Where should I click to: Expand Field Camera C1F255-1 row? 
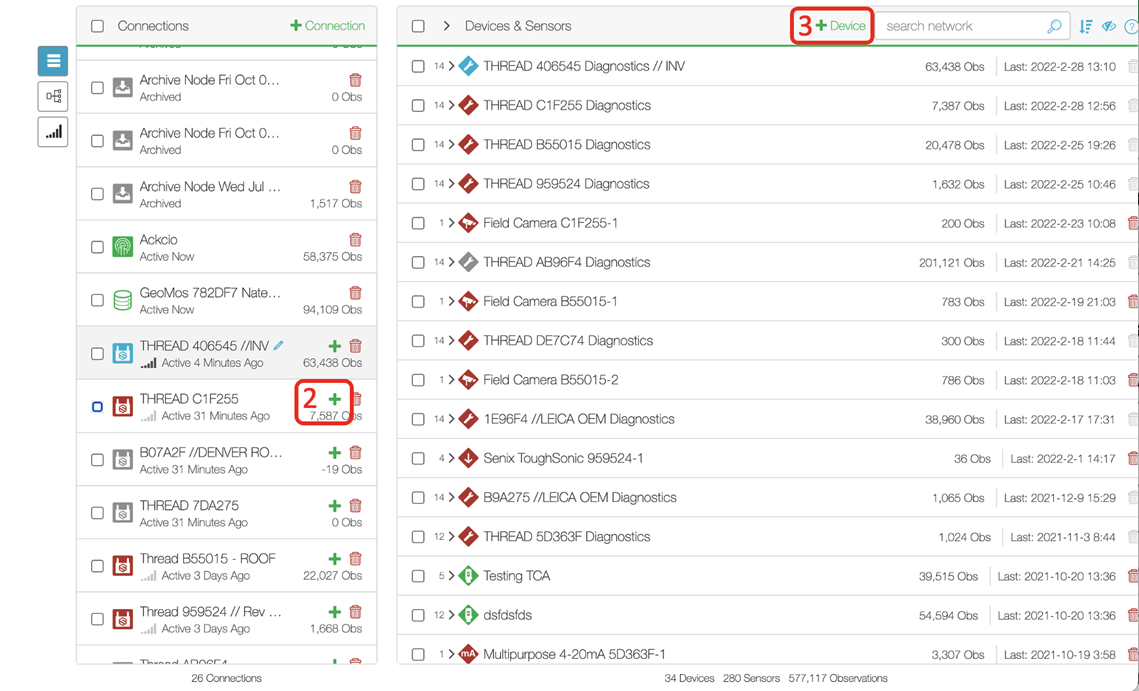pyautogui.click(x=451, y=223)
